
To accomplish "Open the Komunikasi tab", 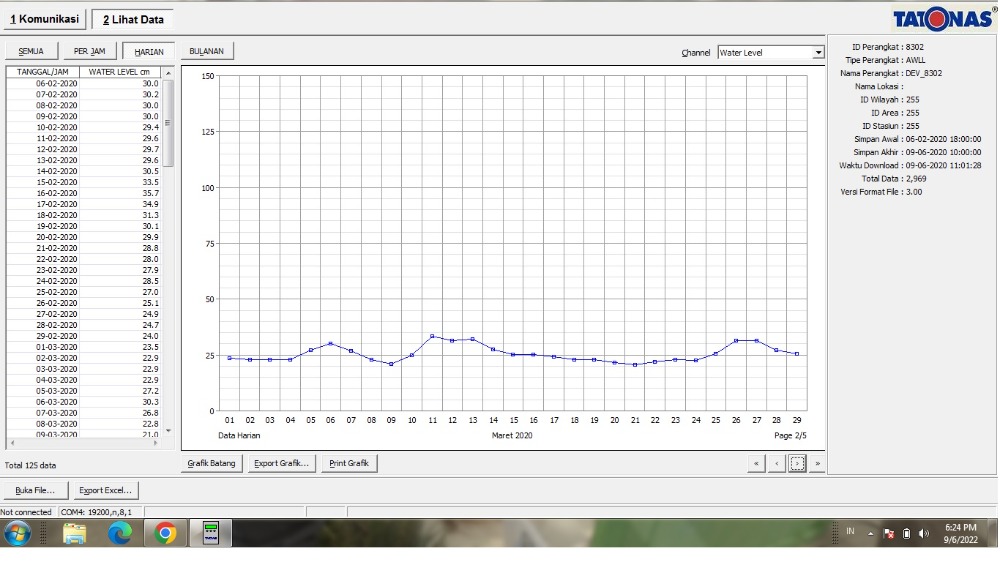I will click(x=44, y=19).
